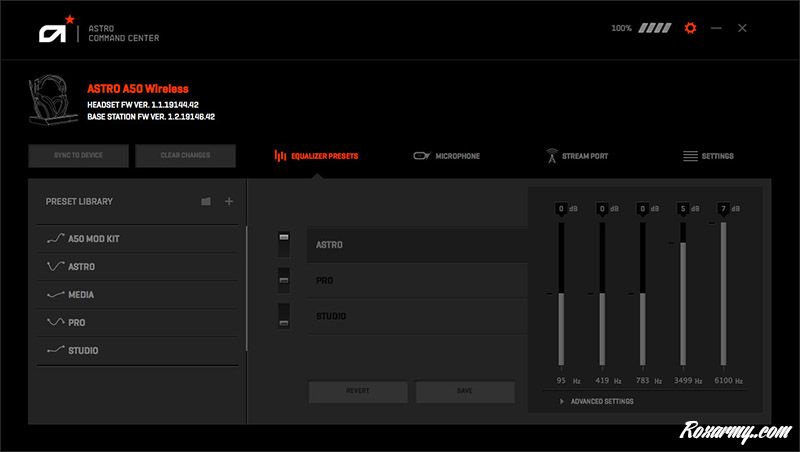Add new preset with plus icon
Viewport: 800px width, 452px height.
[x=229, y=202]
